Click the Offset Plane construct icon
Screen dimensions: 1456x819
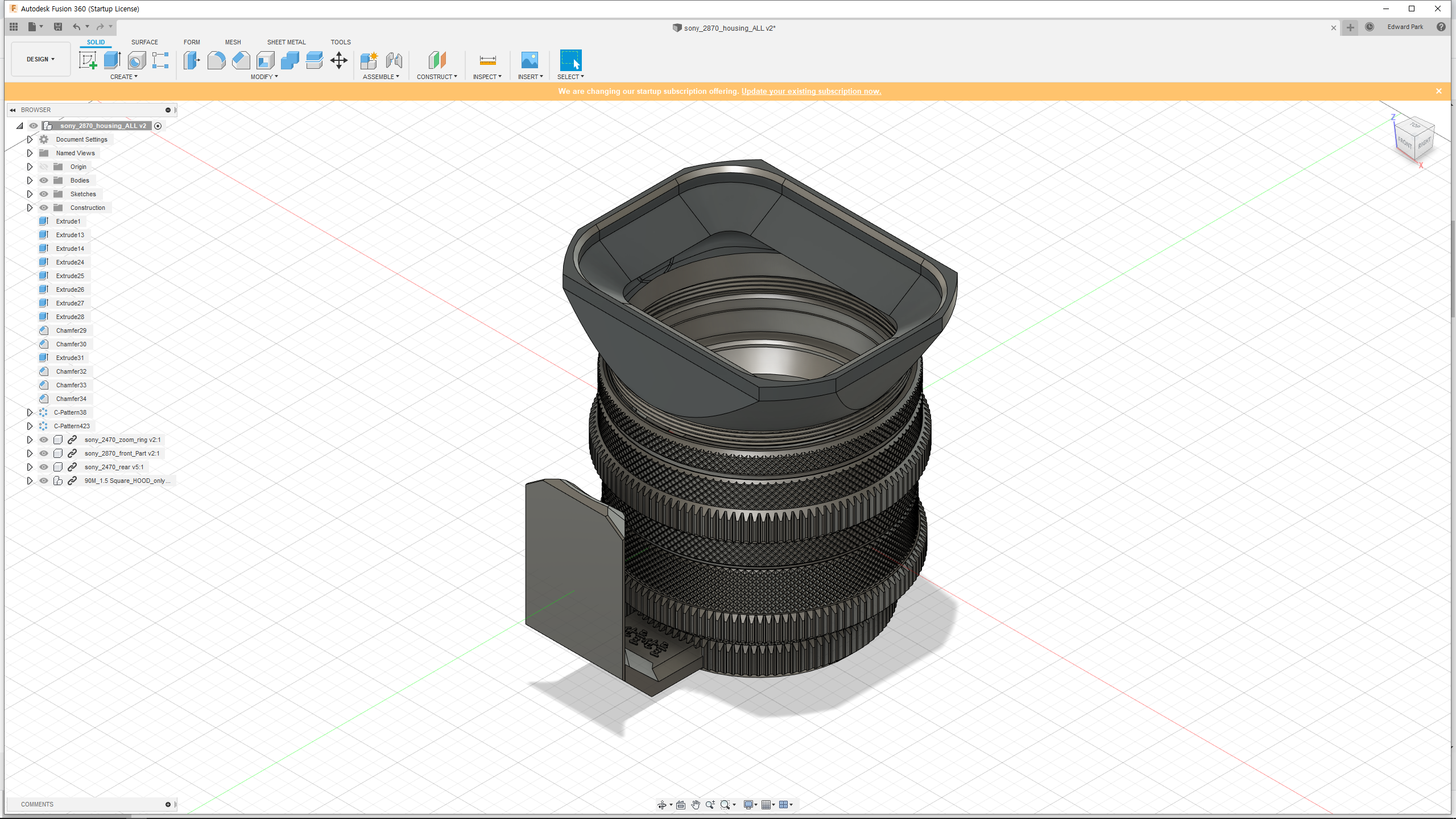[x=437, y=60]
